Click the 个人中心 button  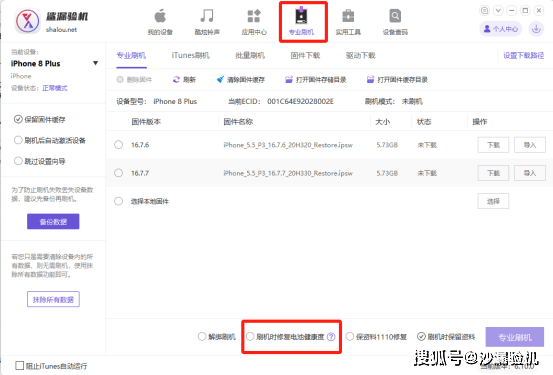[x=501, y=29]
